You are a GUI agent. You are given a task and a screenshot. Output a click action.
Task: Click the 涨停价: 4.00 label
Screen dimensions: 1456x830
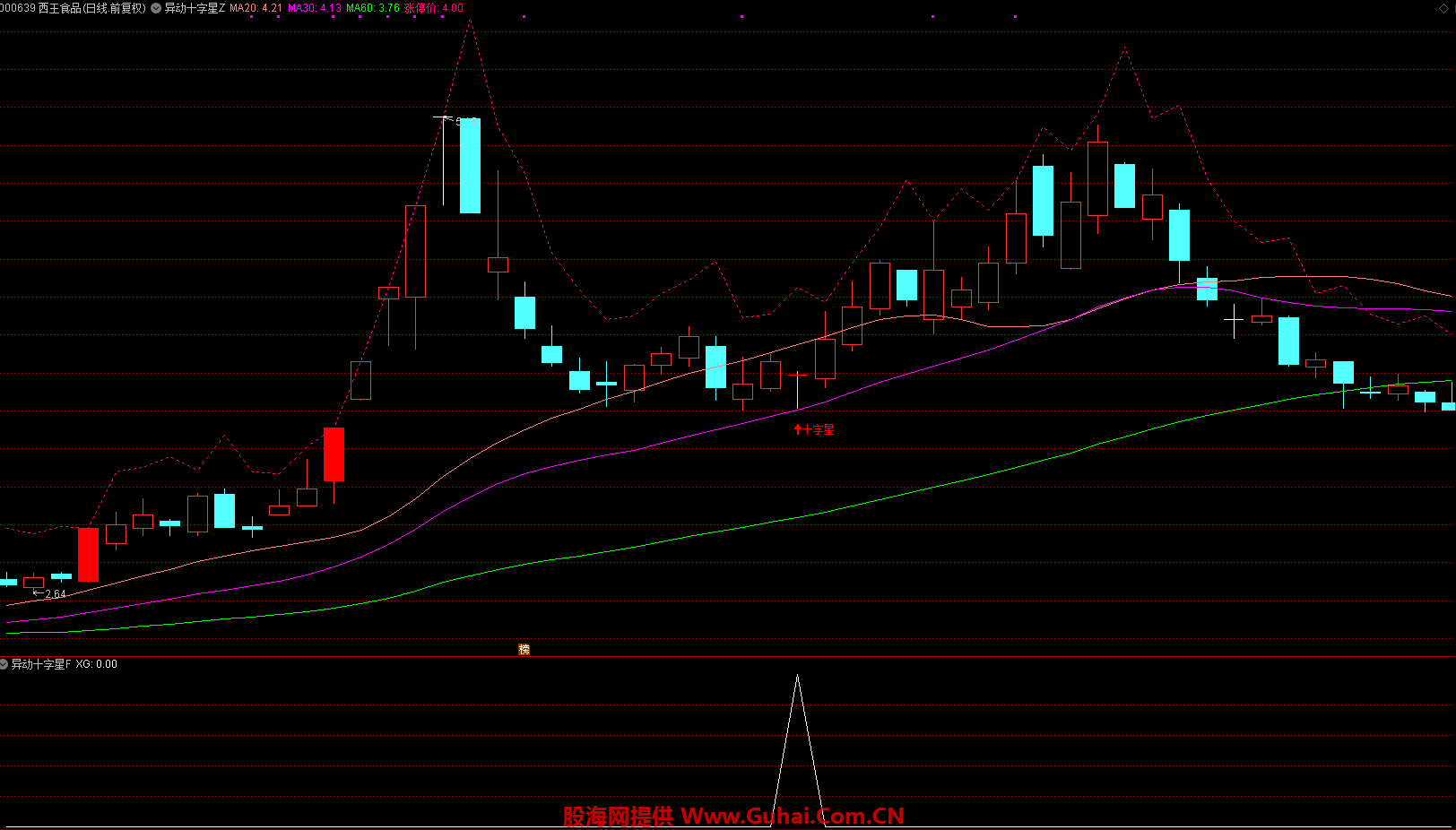pos(434,8)
